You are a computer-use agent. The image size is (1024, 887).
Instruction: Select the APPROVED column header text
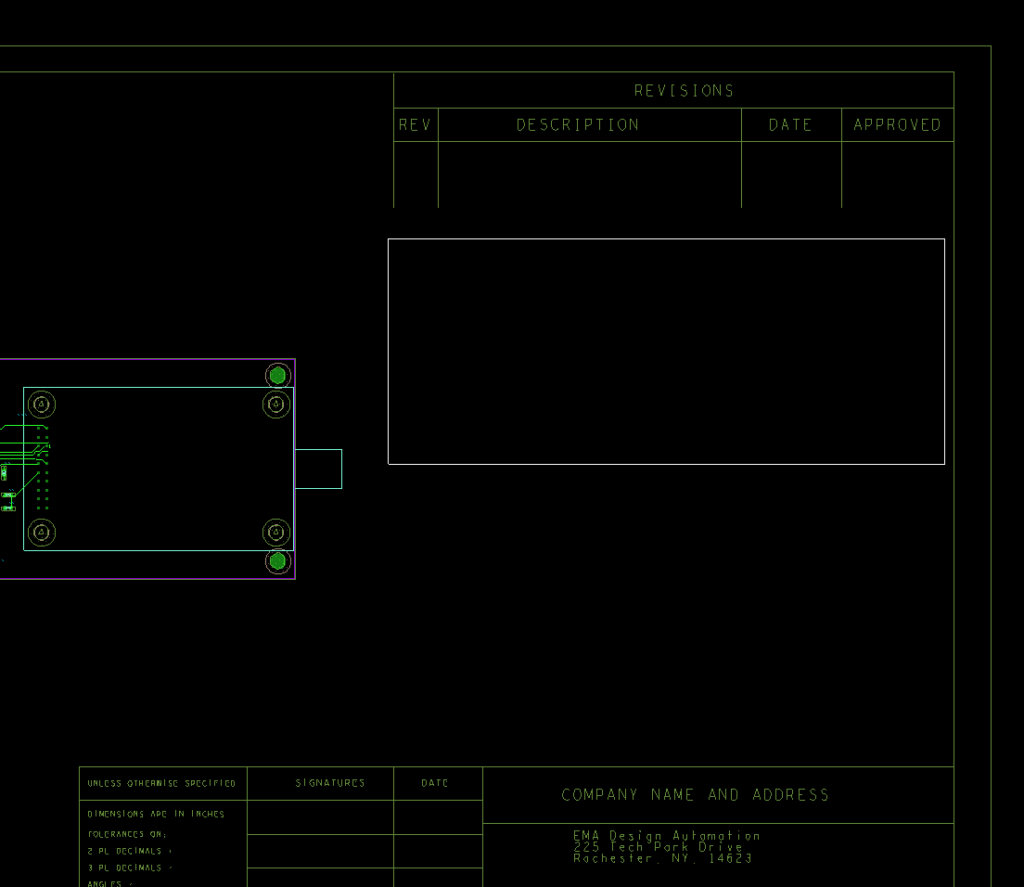pos(897,125)
